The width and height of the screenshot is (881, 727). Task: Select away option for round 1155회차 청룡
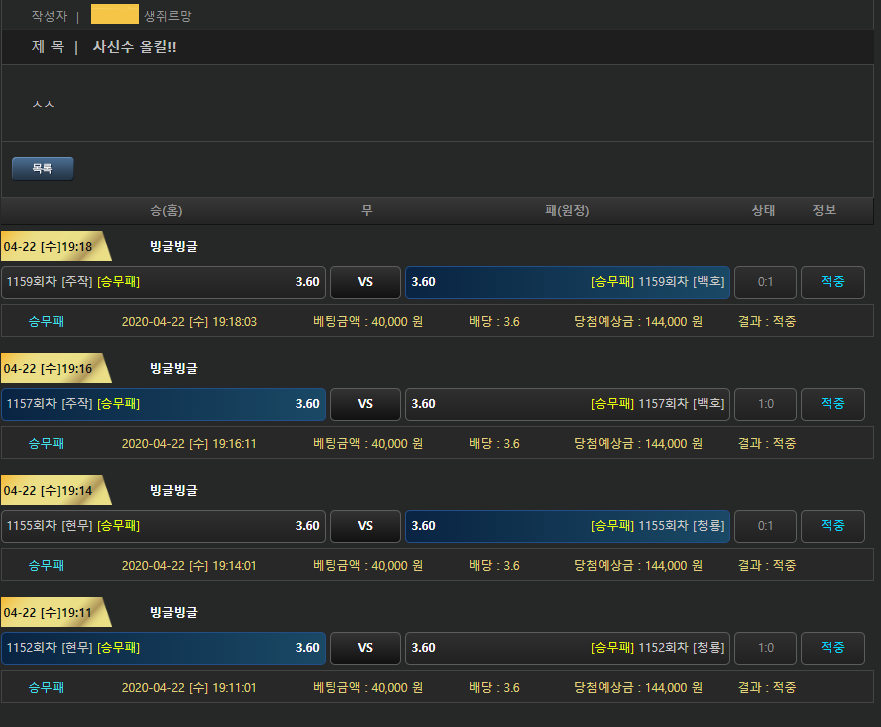567,526
